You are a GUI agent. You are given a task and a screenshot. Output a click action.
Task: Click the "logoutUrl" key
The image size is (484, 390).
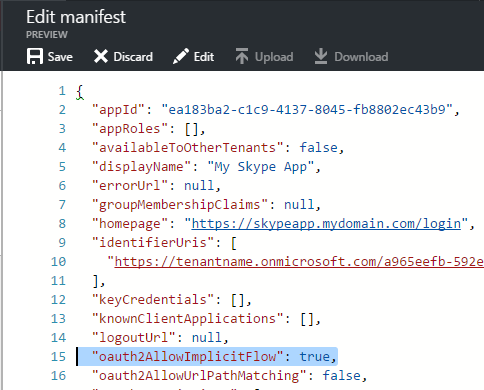click(x=134, y=338)
